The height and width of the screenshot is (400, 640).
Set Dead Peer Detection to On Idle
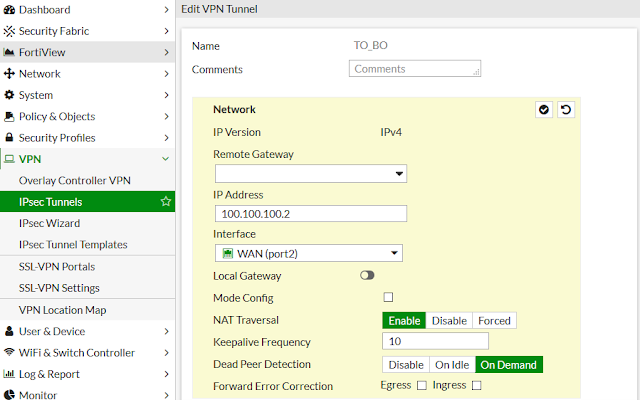[x=452, y=364]
